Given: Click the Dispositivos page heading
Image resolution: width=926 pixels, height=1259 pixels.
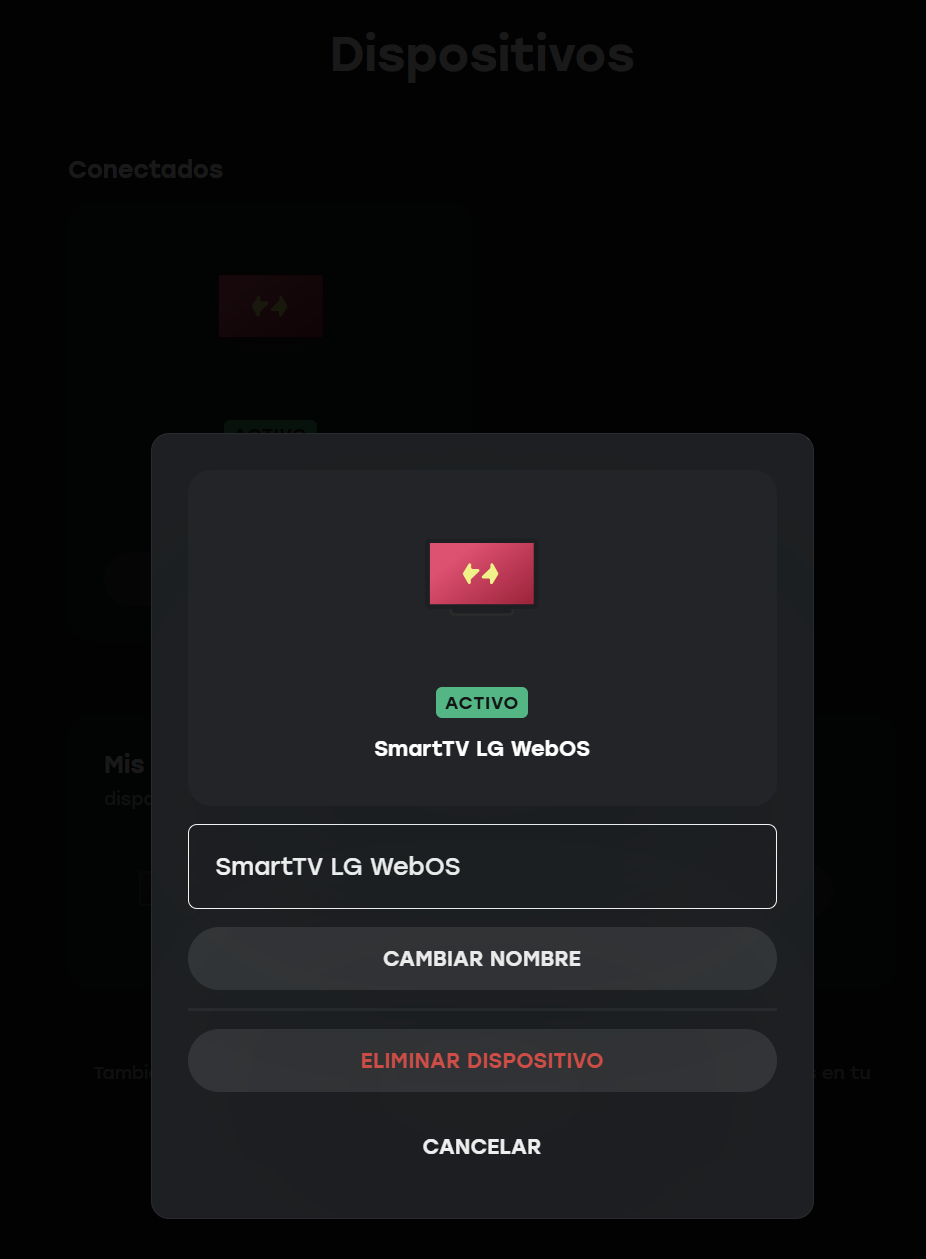Looking at the screenshot, I should click(482, 54).
